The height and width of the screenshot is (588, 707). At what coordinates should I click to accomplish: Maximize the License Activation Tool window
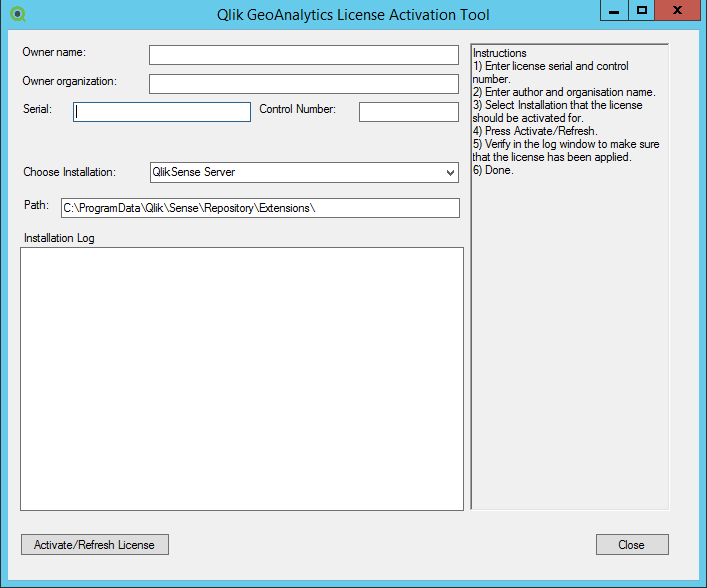point(642,10)
